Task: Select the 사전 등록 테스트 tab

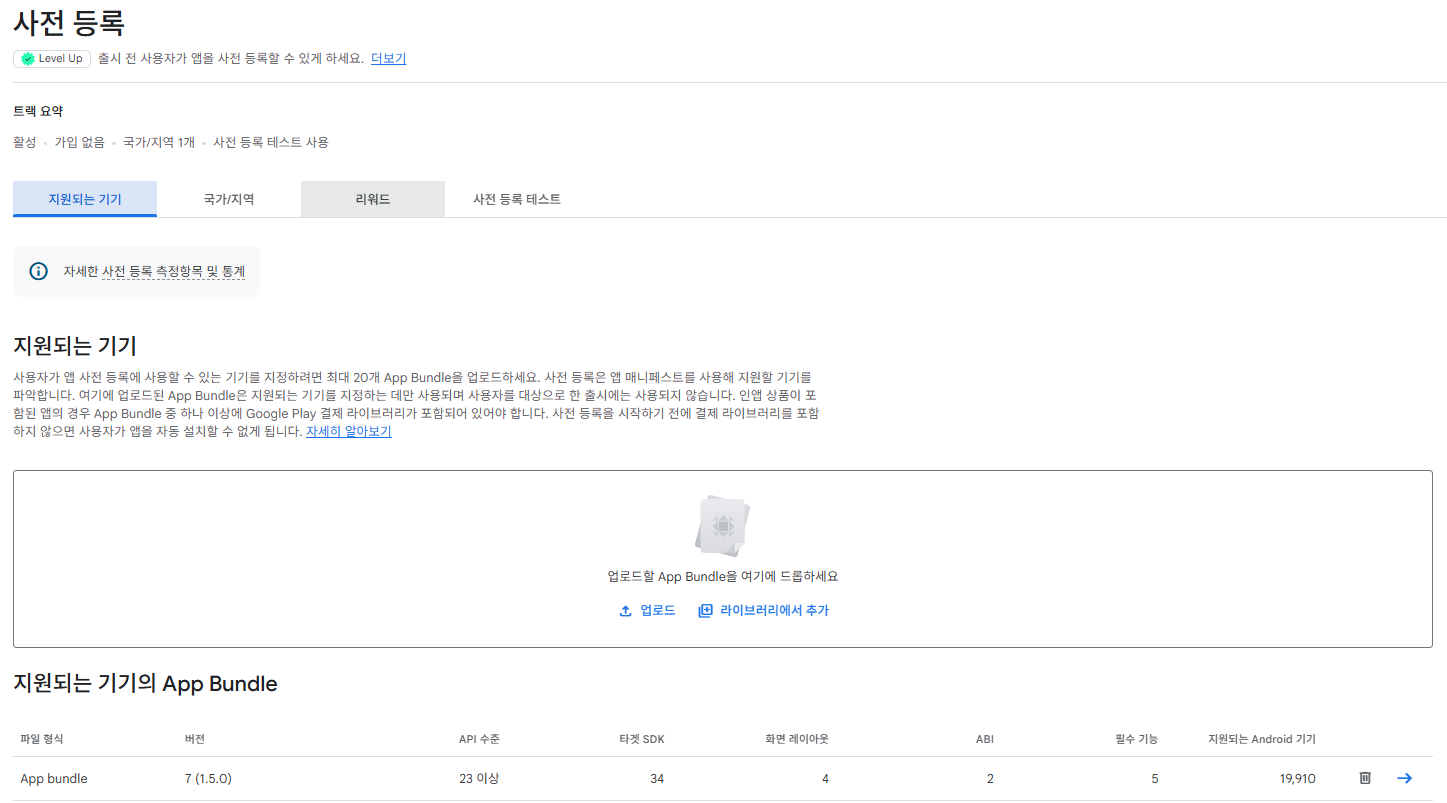Action: tap(516, 198)
